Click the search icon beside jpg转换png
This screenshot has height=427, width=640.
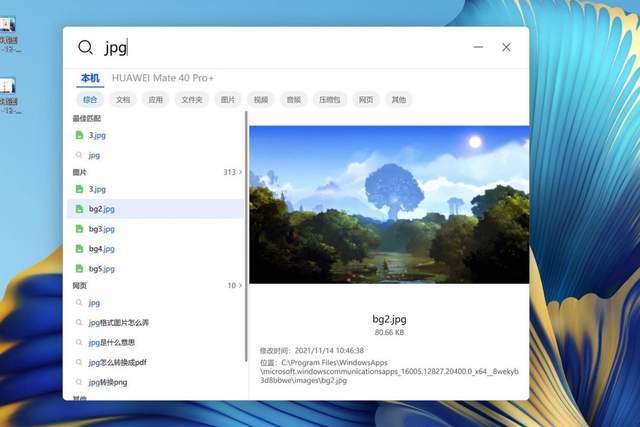tap(79, 382)
